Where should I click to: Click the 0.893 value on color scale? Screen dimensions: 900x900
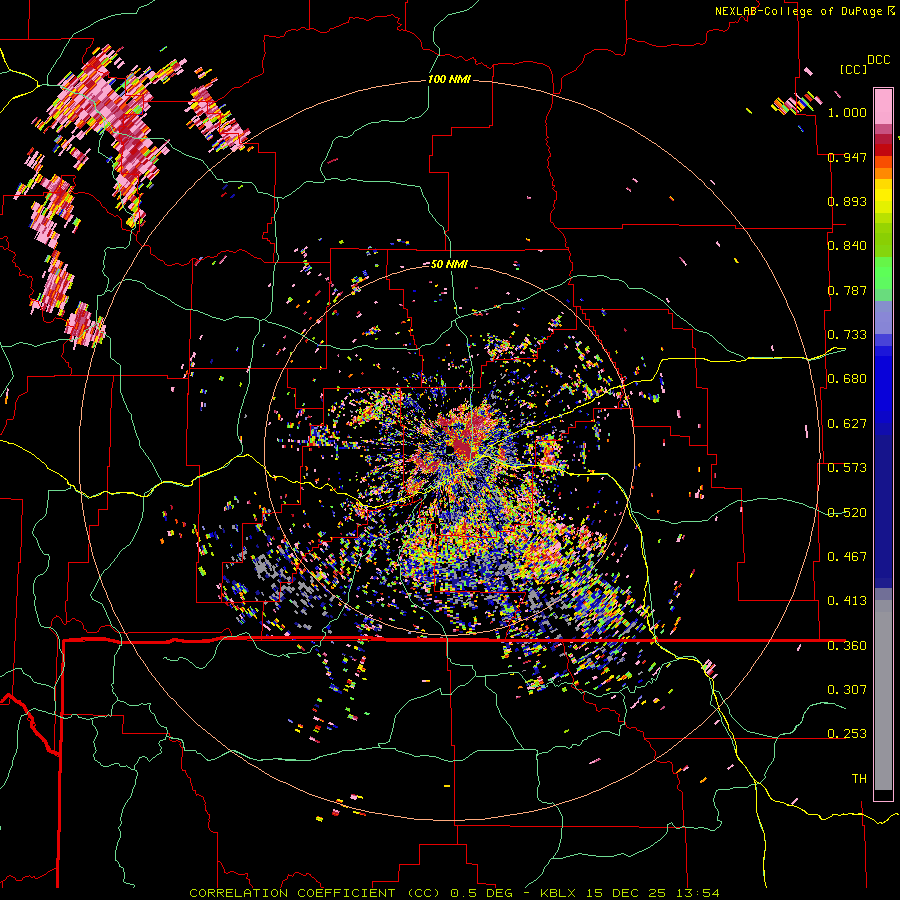tap(847, 201)
